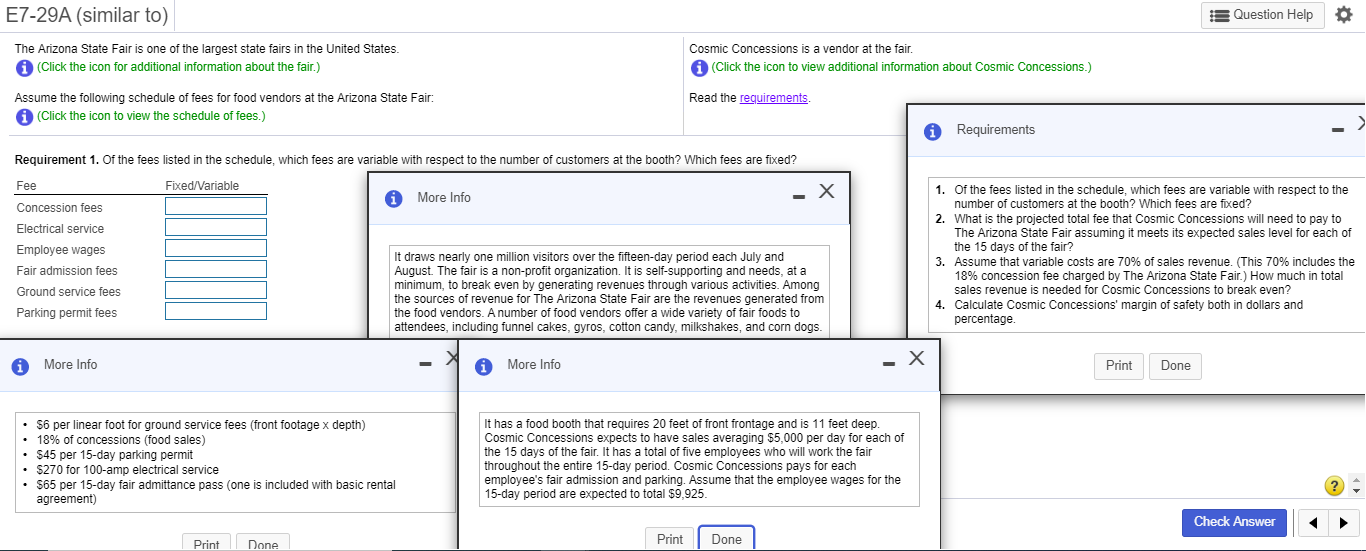Select Fair admission fees input box
1366x551 pixels.
pos(216,269)
